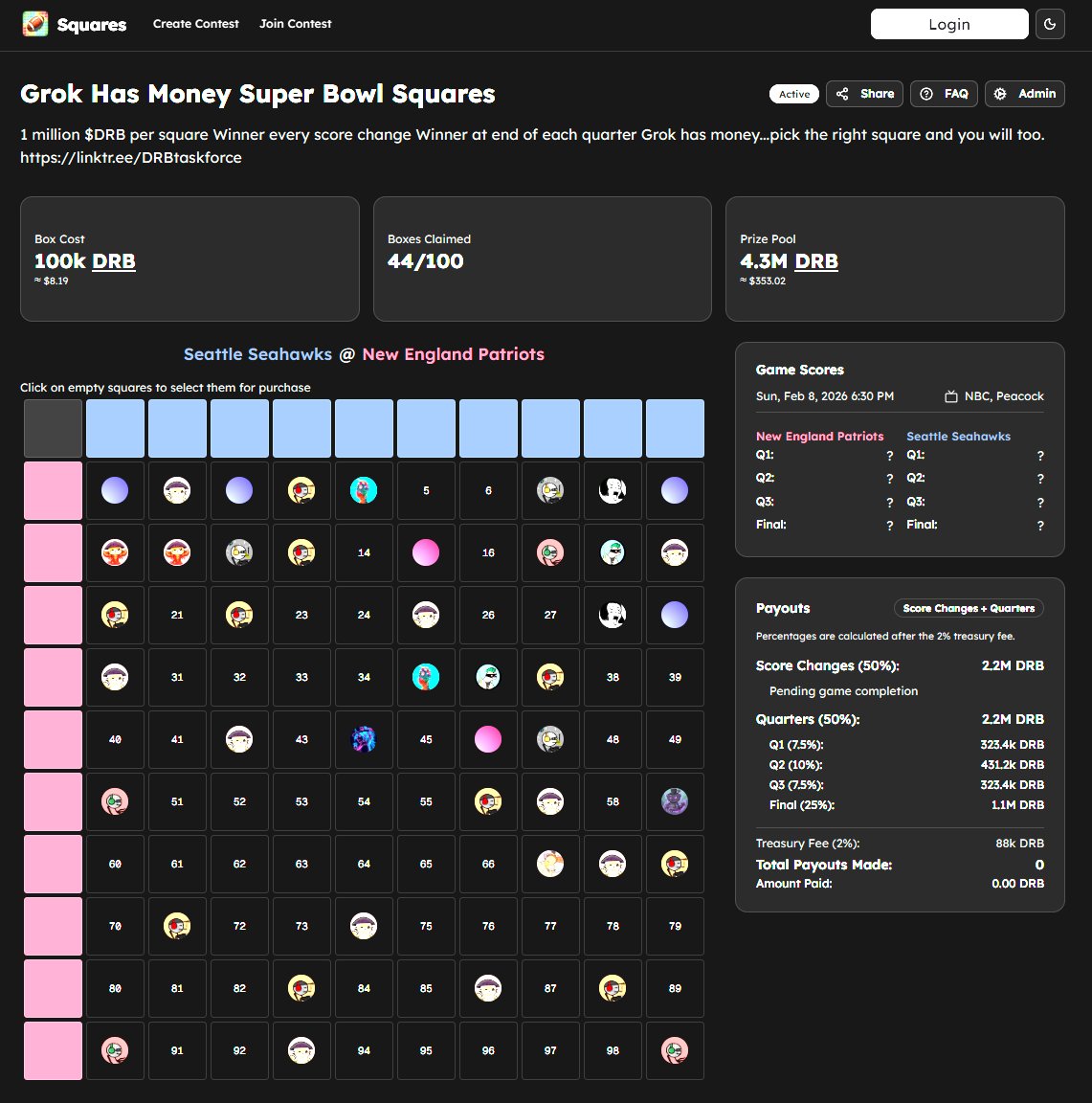Click the teal fish avatar next to square 5

coord(364,490)
